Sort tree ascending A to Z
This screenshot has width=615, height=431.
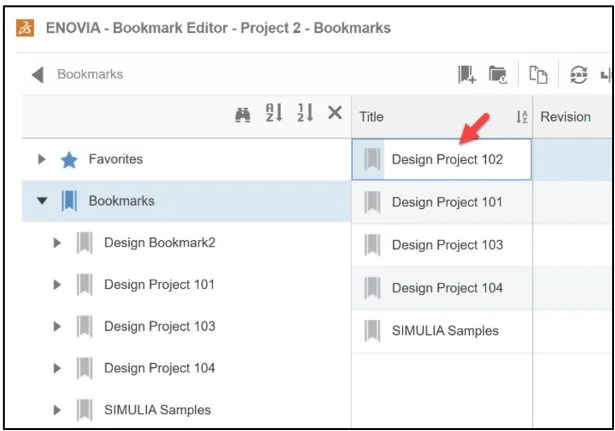pyautogui.click(x=274, y=116)
